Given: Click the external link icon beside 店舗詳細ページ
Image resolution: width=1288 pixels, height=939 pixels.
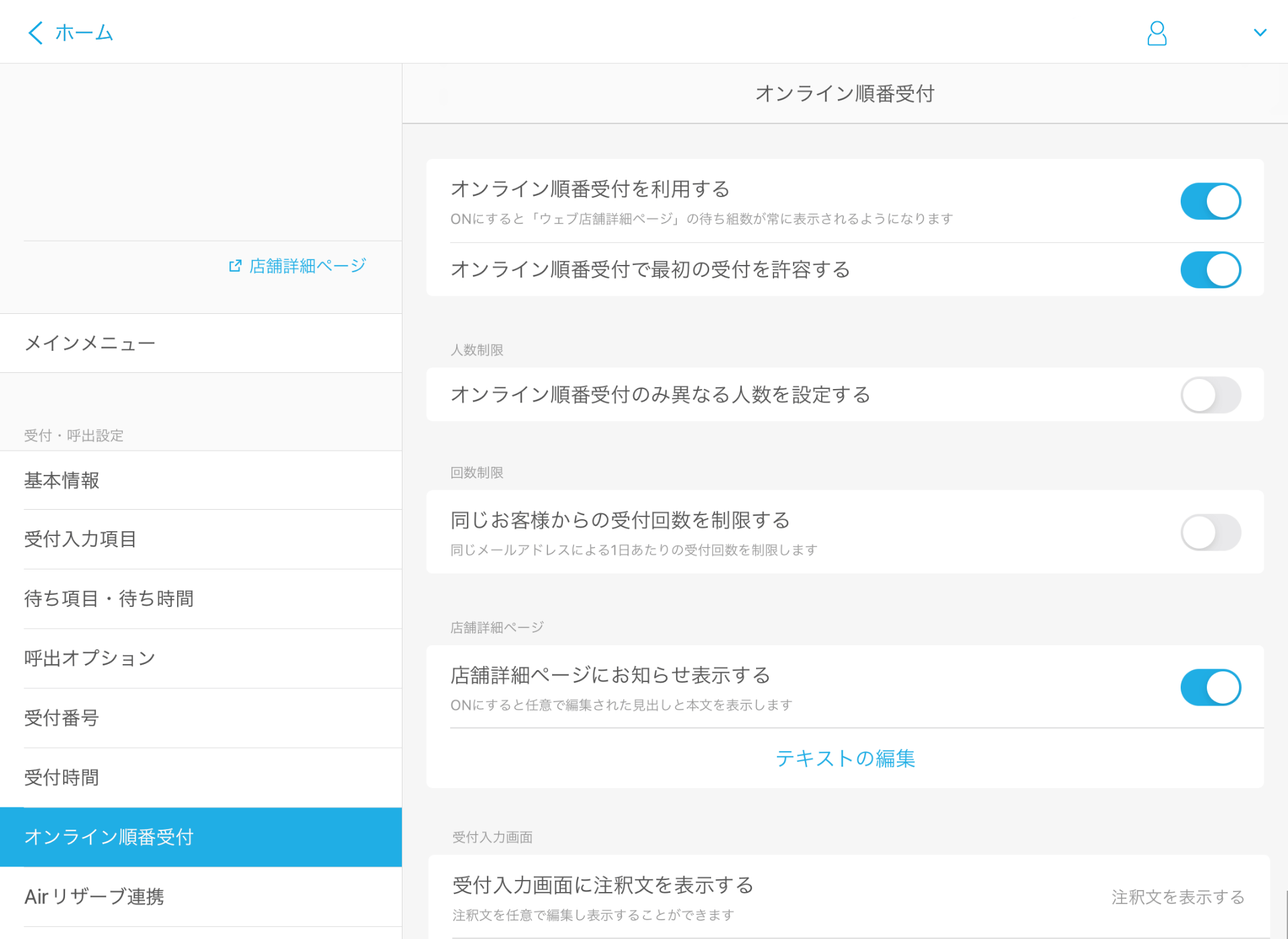Looking at the screenshot, I should coord(234,266).
